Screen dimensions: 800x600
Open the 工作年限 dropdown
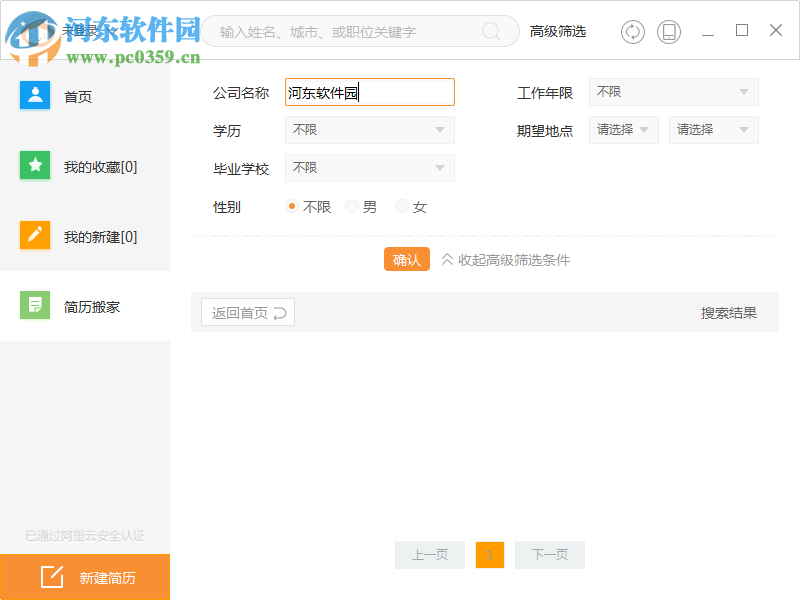(673, 92)
